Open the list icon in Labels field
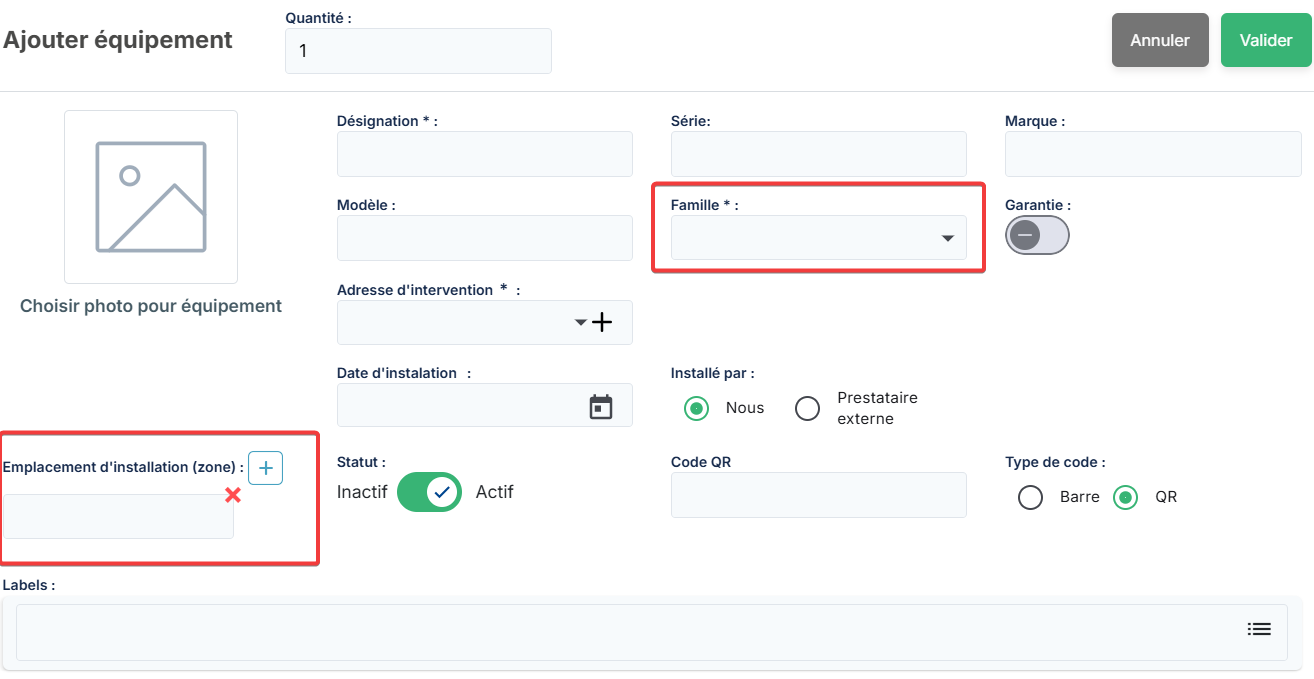1314x679 pixels. [1258, 629]
